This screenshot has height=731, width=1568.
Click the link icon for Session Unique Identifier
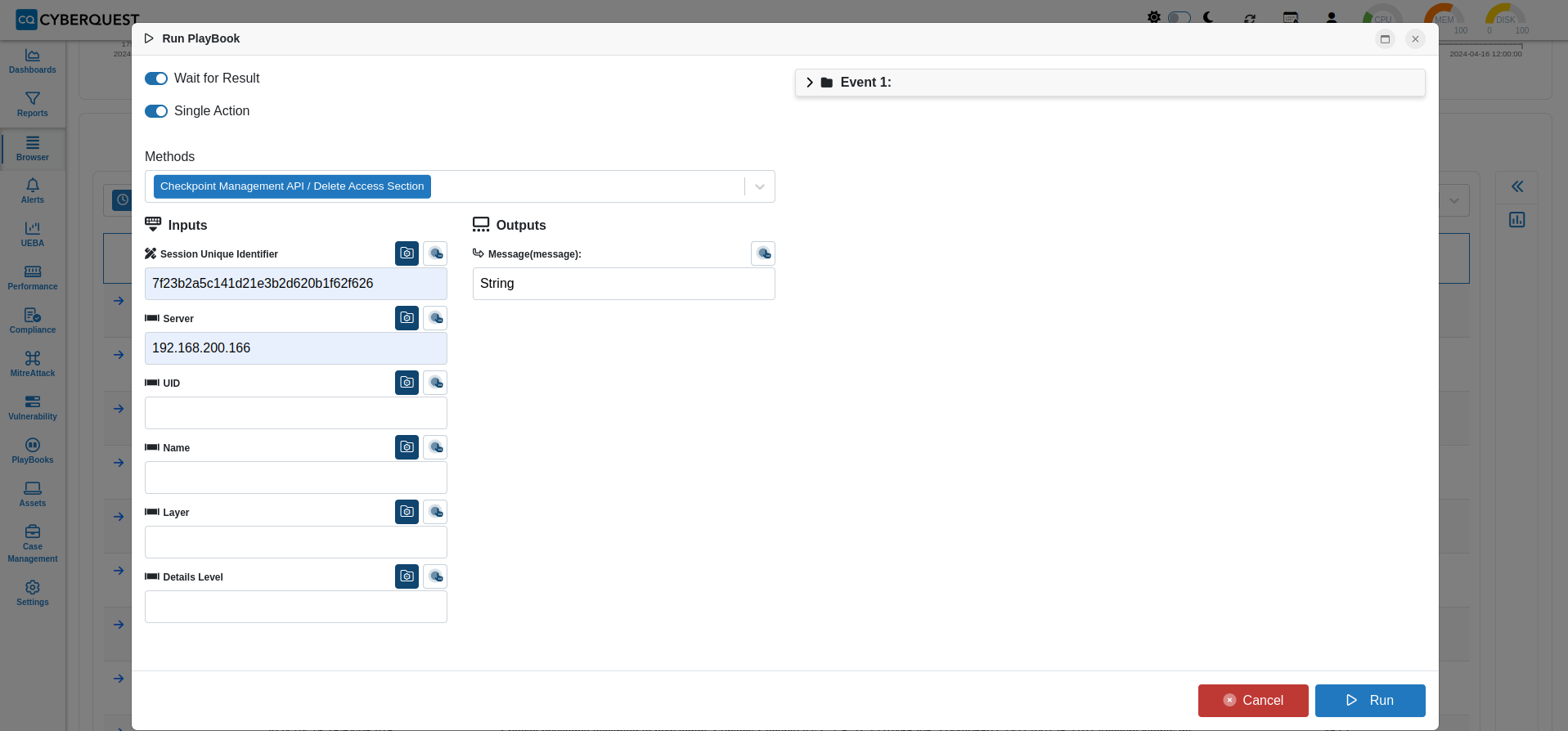point(435,253)
